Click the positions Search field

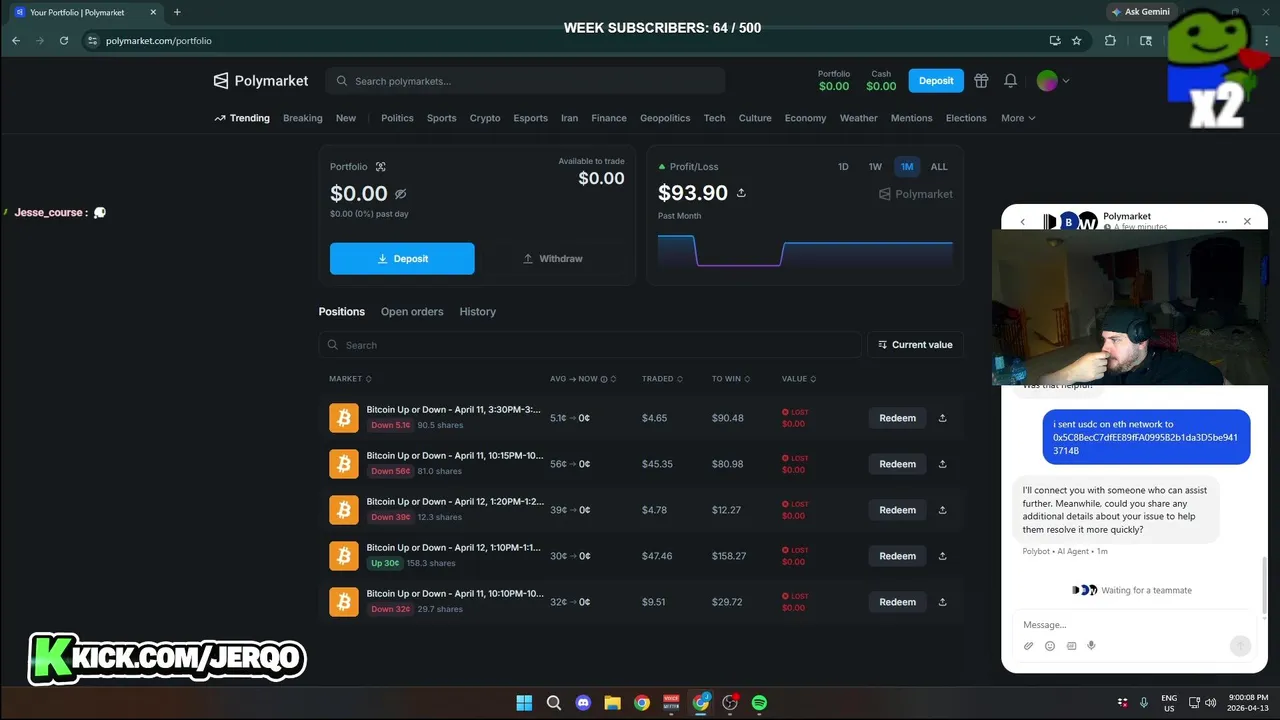click(x=590, y=345)
